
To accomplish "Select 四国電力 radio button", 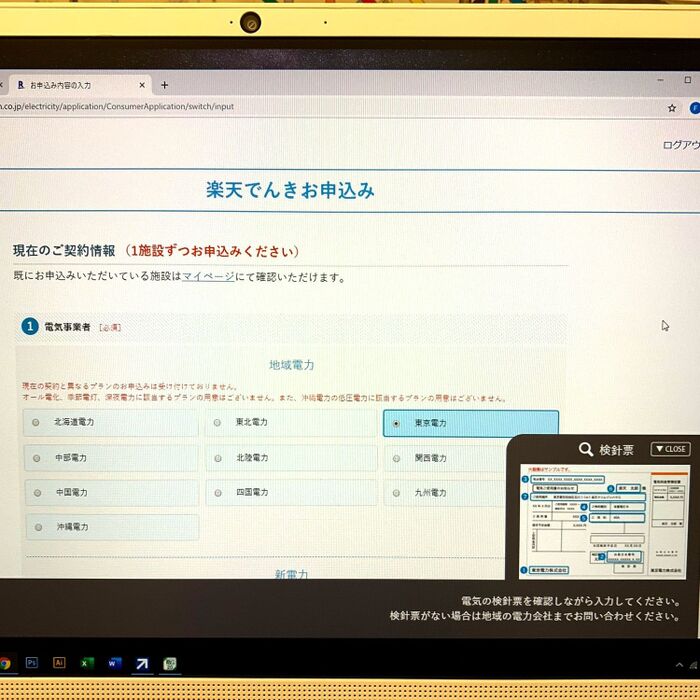I will pyautogui.click(x=218, y=493).
